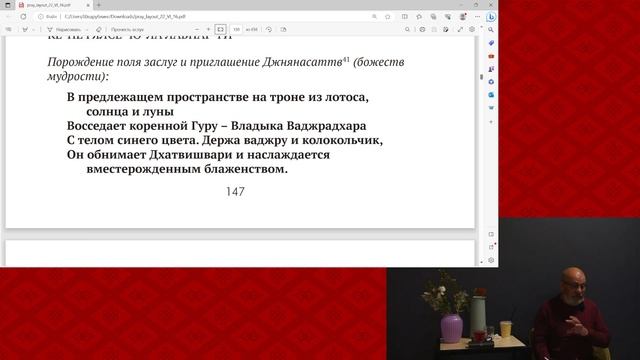Open the Bing Copilot sidebar button
Image resolution: width=640 pixels, height=360 pixels.
coord(491,17)
